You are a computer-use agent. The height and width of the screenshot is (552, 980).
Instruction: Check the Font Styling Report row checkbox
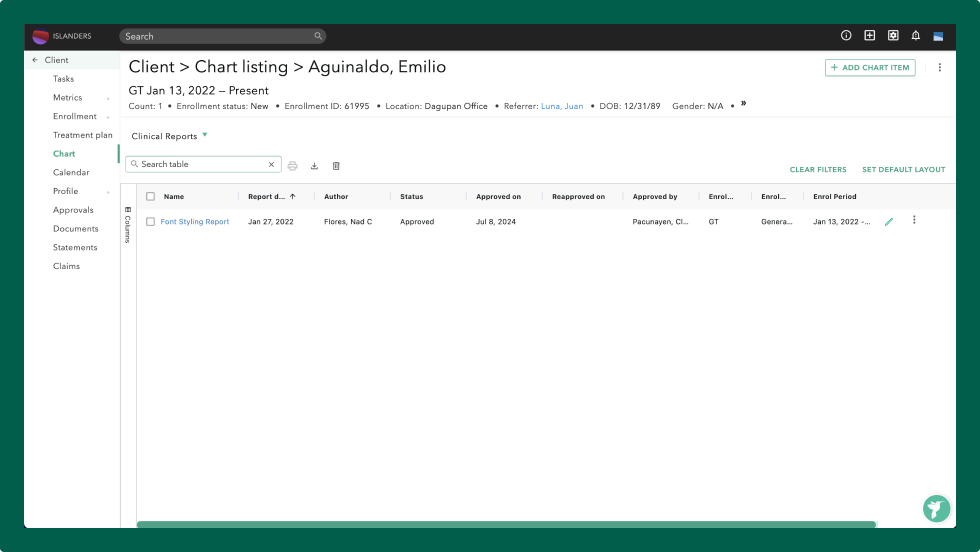(x=150, y=221)
